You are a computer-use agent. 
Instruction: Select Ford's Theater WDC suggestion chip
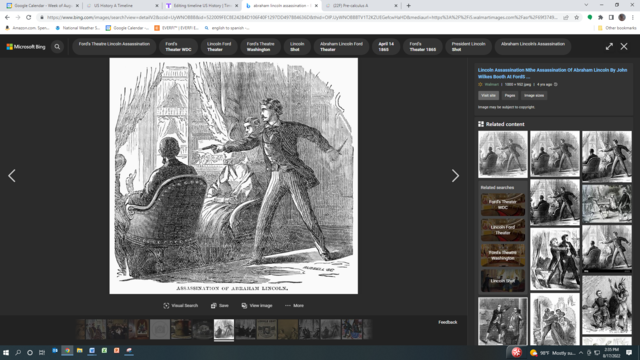coord(178,47)
